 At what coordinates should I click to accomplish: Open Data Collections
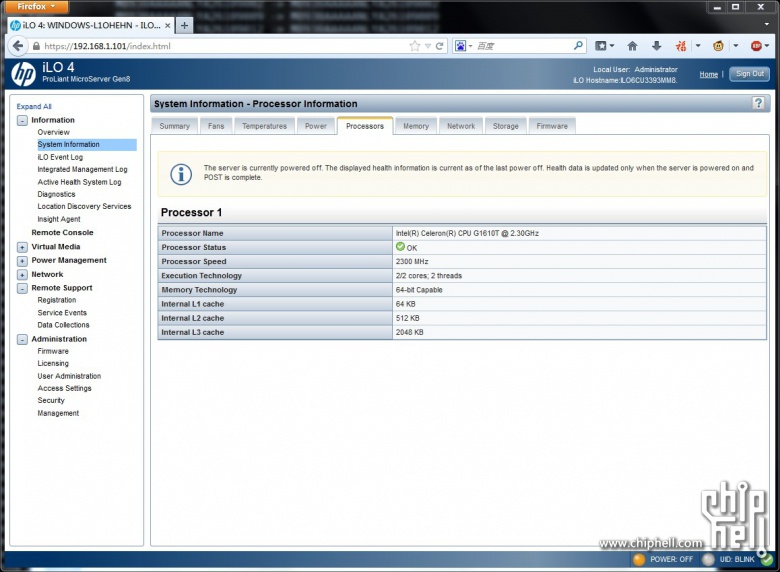pos(64,325)
